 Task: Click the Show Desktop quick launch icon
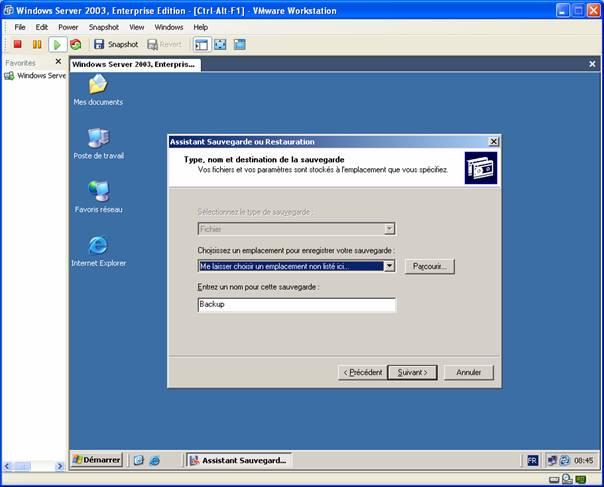coord(139,460)
